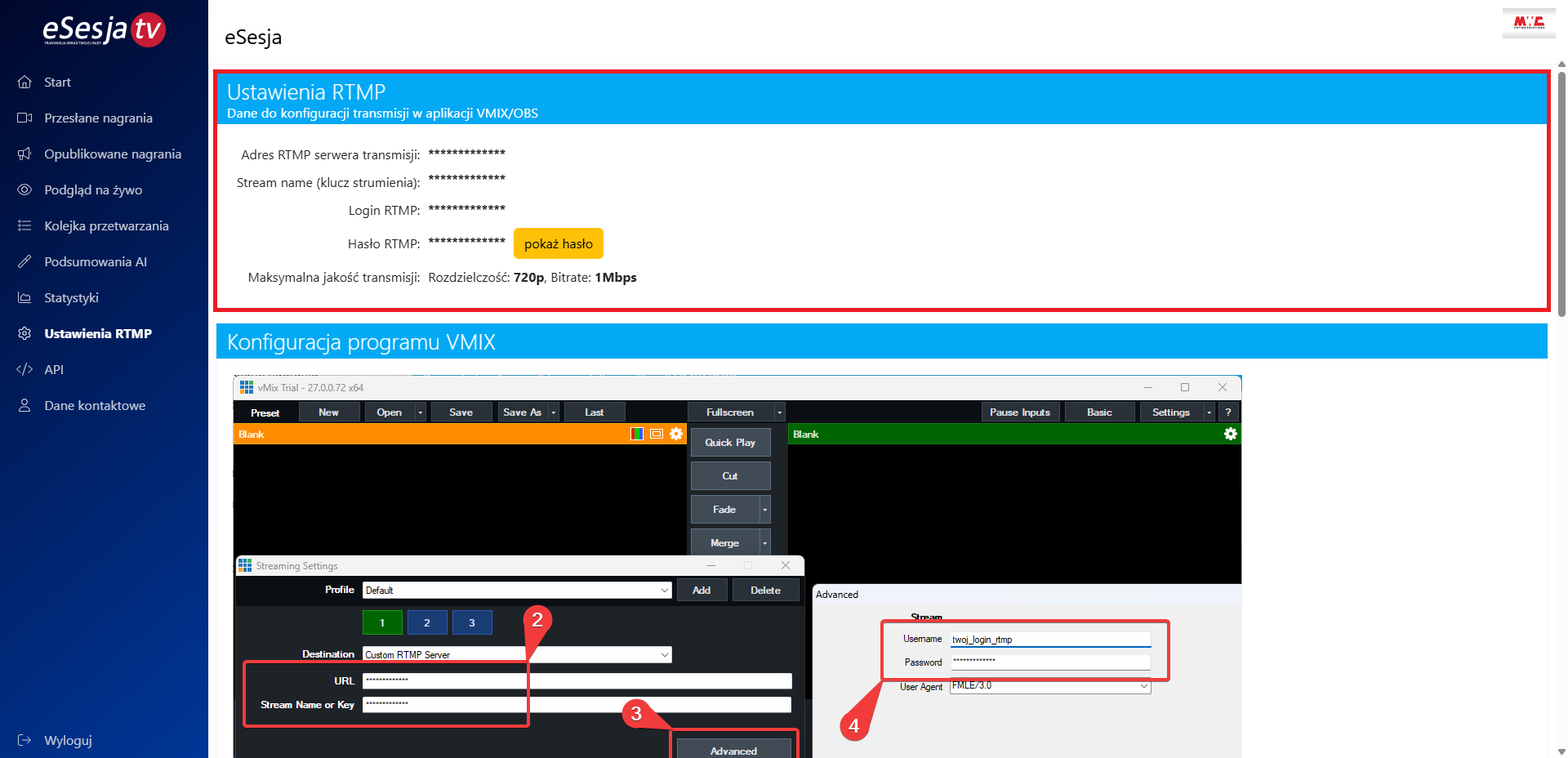1568x758 pixels.
Task: Click the eSesja tv logo
Action: coord(104,30)
